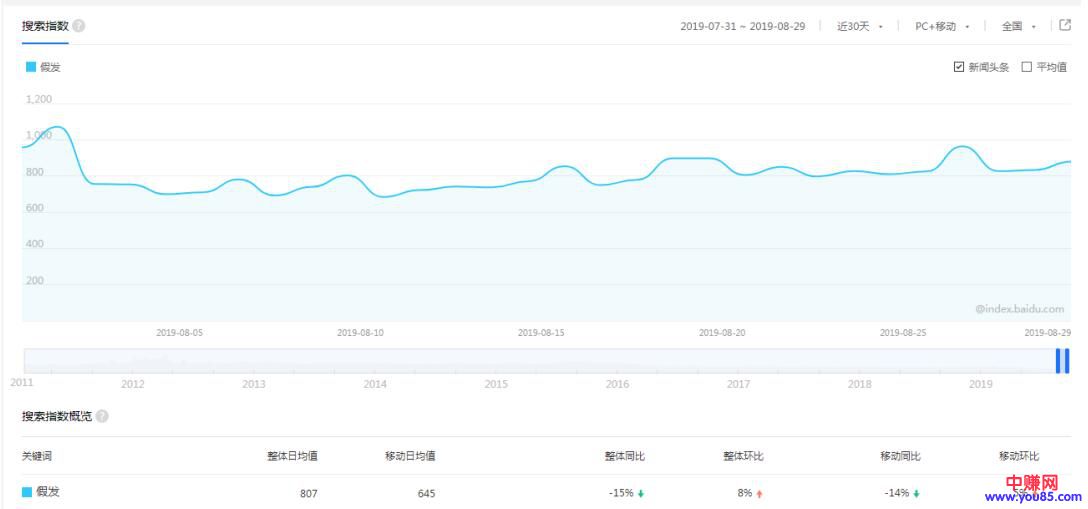Click the red up arrow next to 8%
The height and width of the screenshot is (509, 1088).
pos(760,493)
